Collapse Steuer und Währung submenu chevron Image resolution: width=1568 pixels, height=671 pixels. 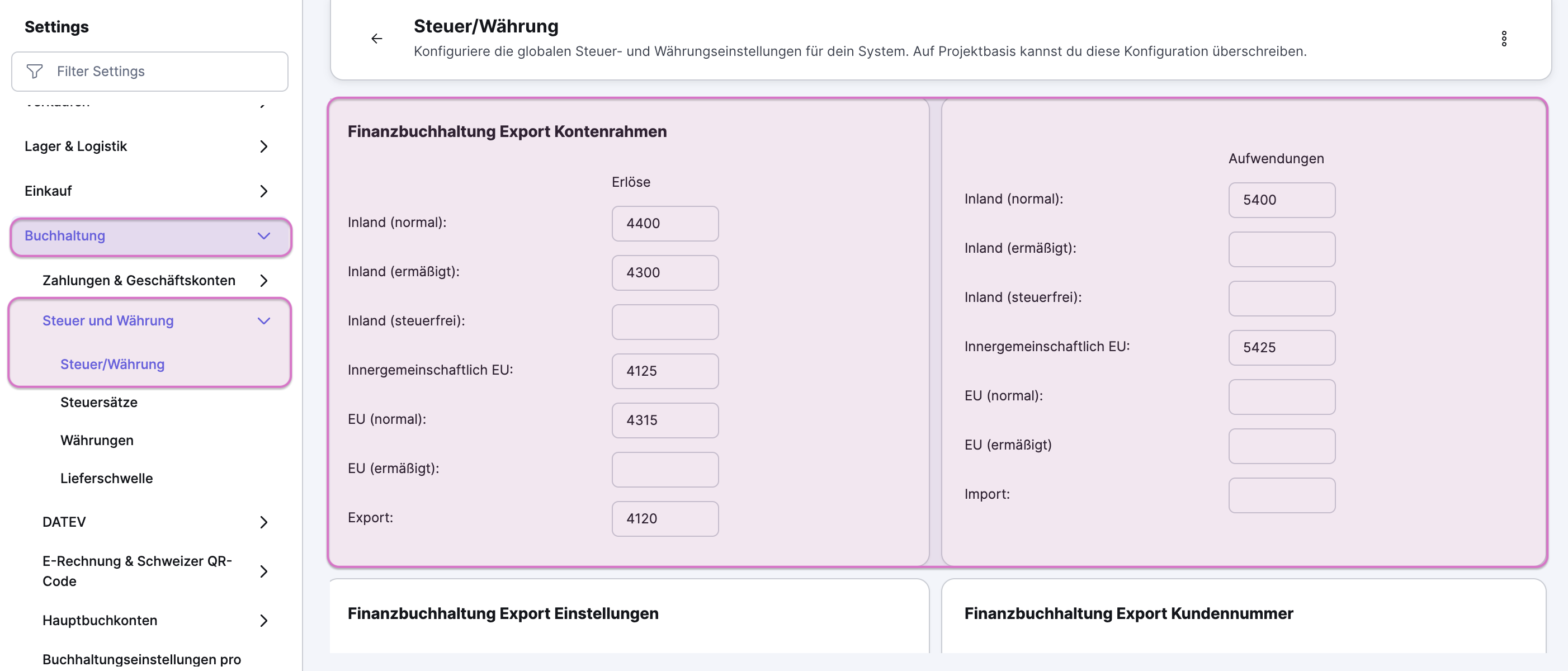[263, 321]
